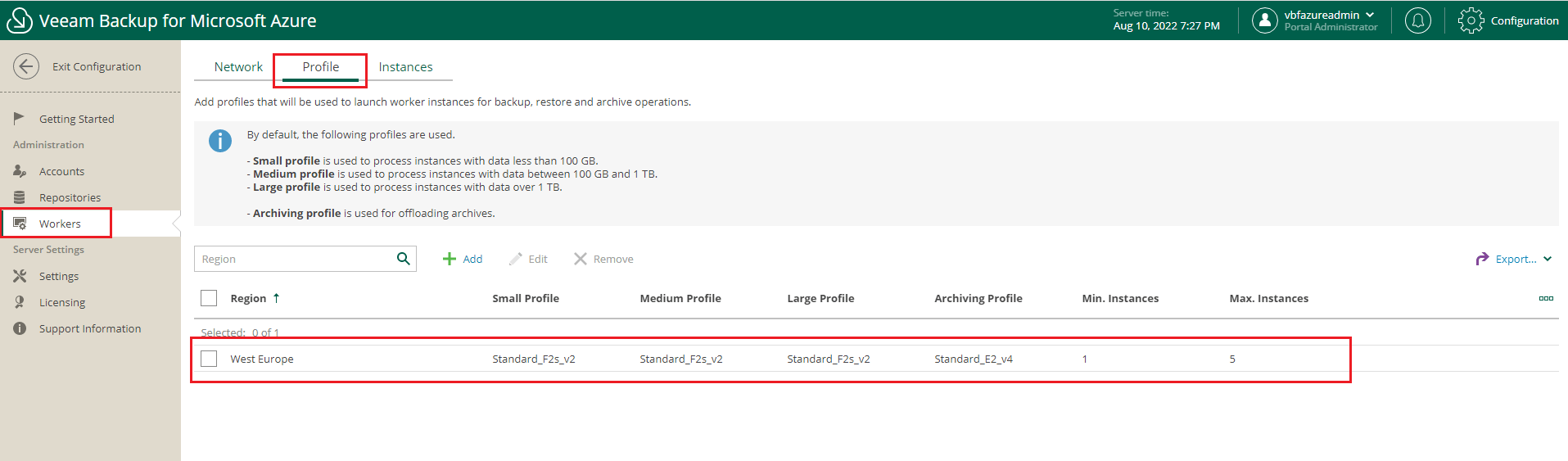This screenshot has width=1568, height=461.
Task: Click the Settings wrench icon
Action: click(20, 276)
